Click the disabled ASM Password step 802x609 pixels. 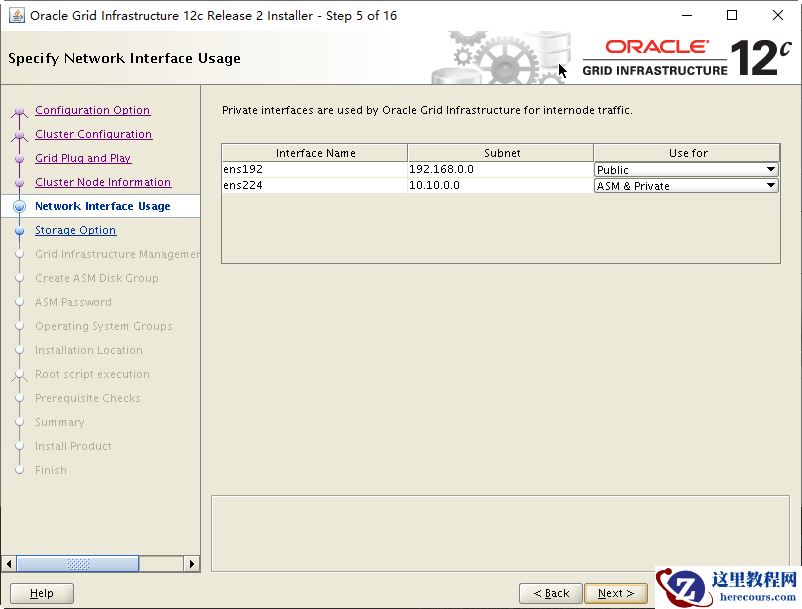[x=73, y=302]
